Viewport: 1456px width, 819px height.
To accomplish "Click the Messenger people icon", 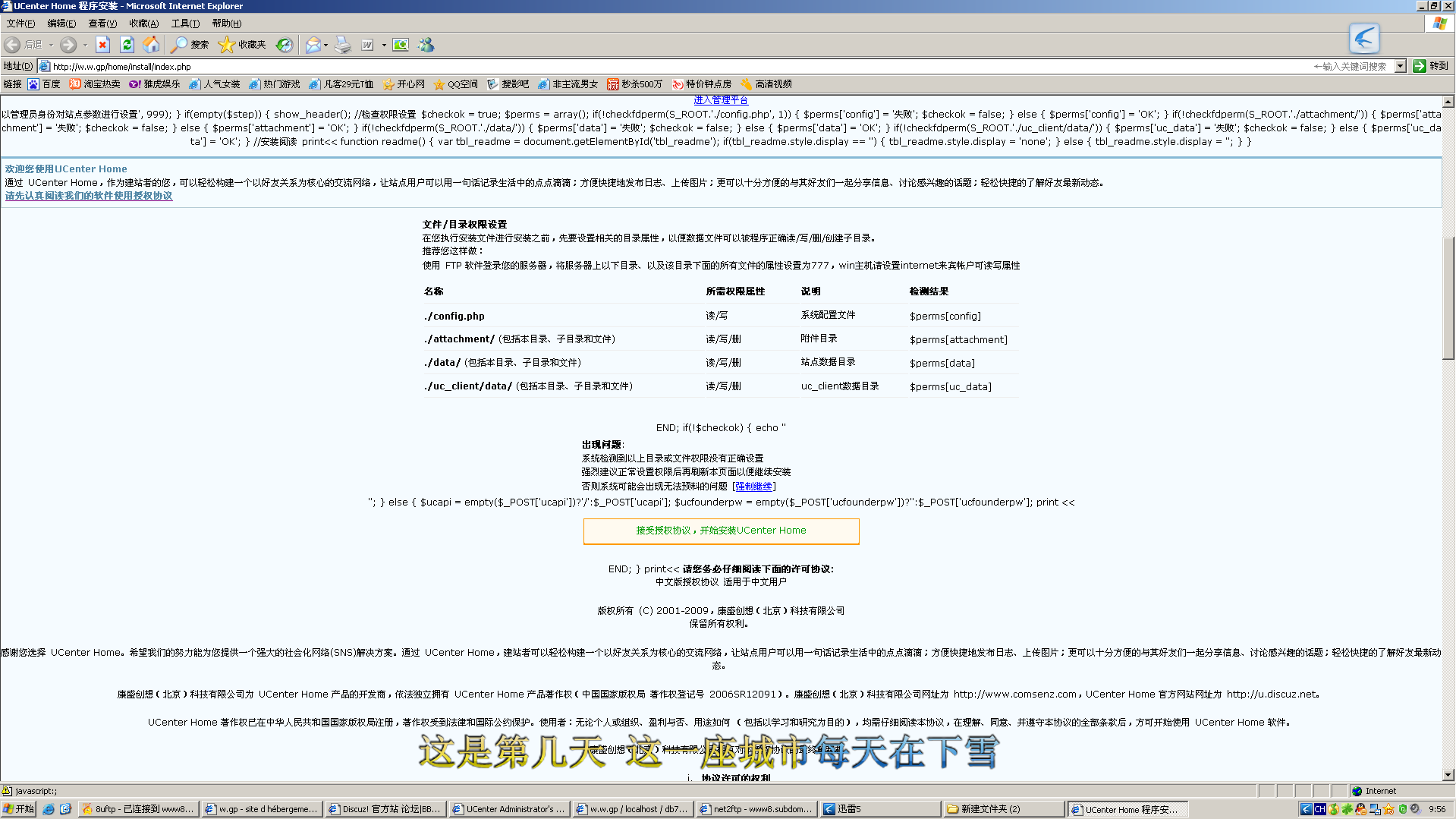I will pyautogui.click(x=426, y=45).
